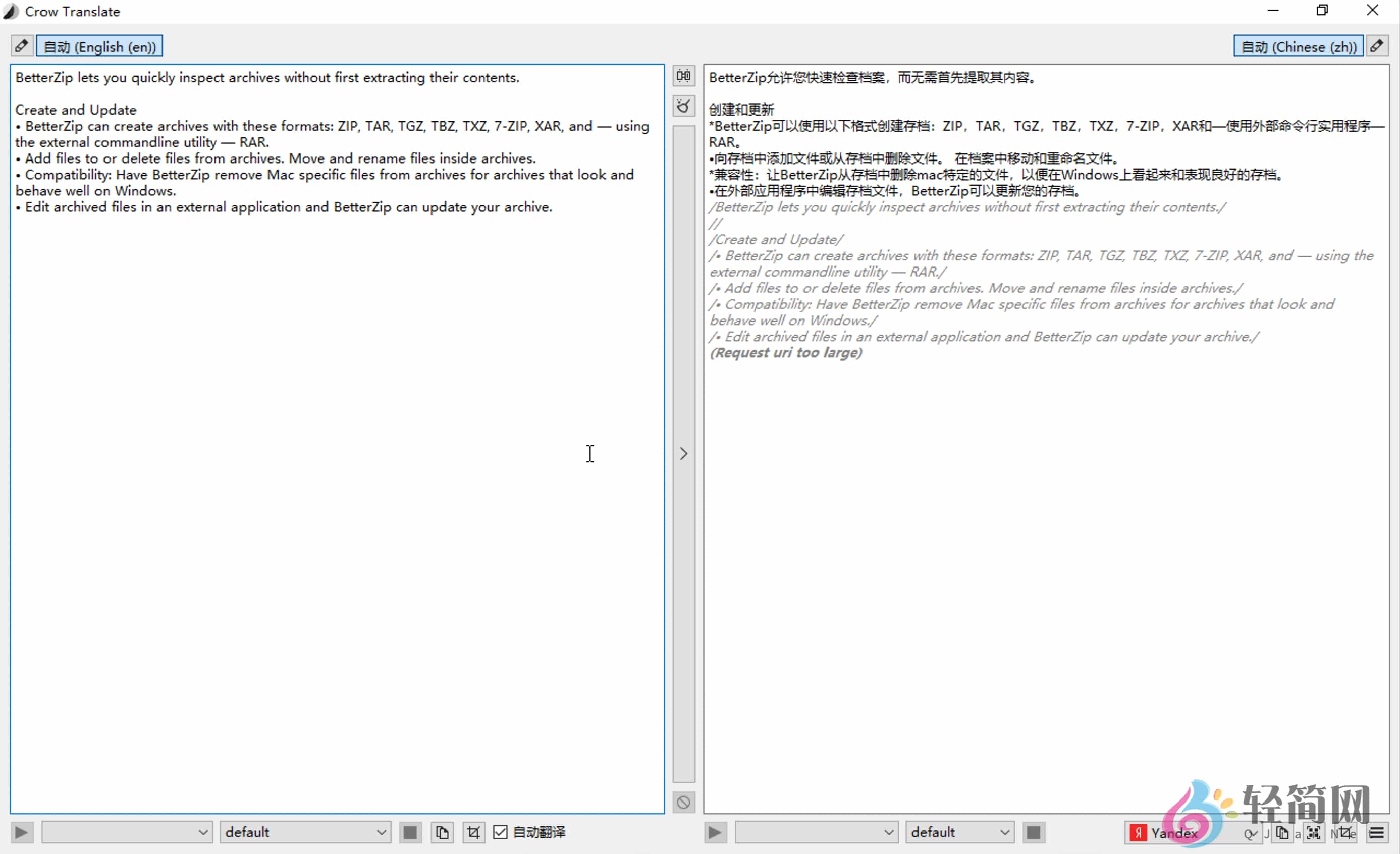Select the 自动 (Chinese (zh)) language button
The height and width of the screenshot is (854, 1400).
pyautogui.click(x=1298, y=46)
